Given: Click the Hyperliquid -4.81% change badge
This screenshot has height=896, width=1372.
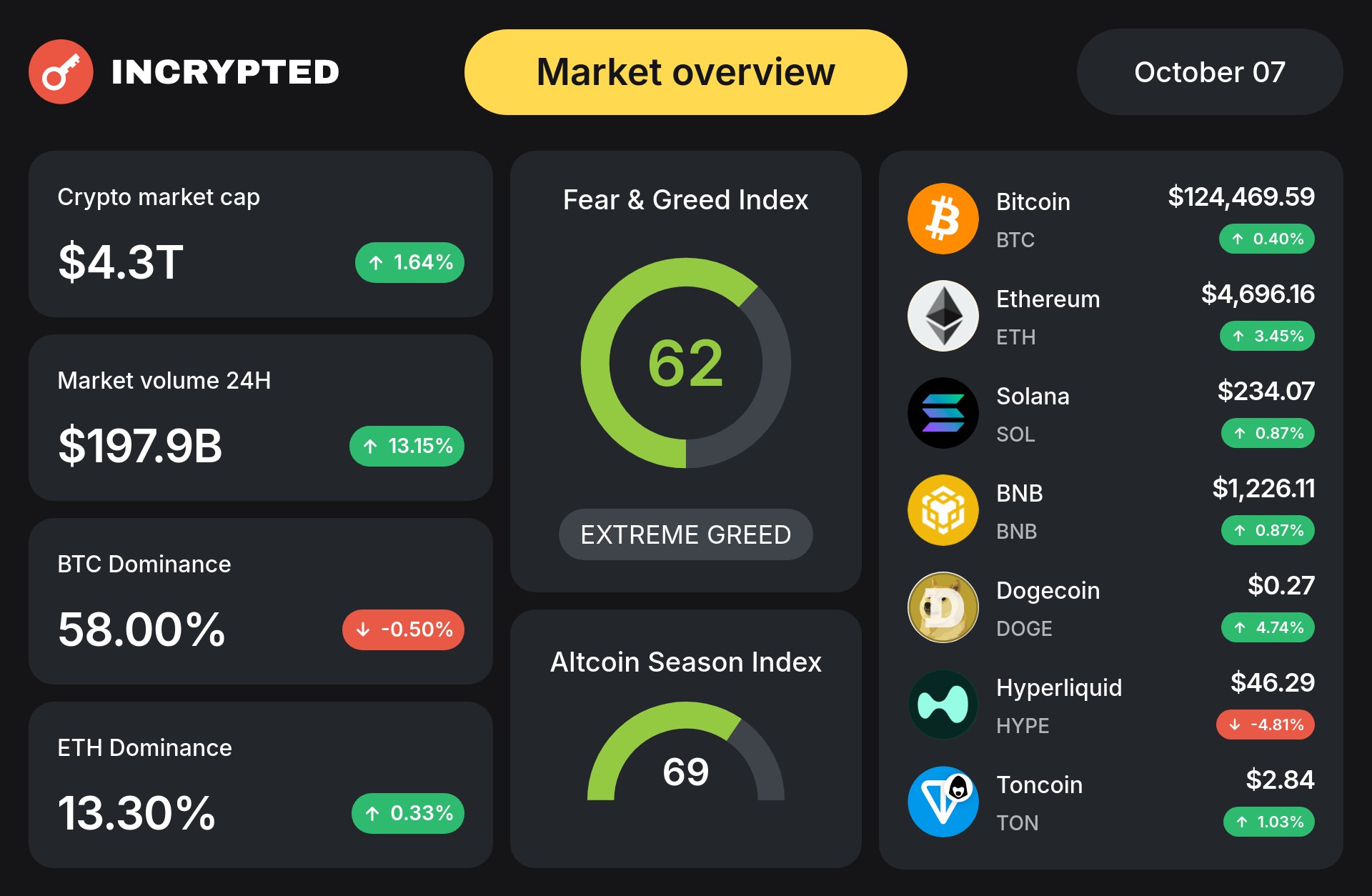Looking at the screenshot, I should pyautogui.click(x=1265, y=725).
